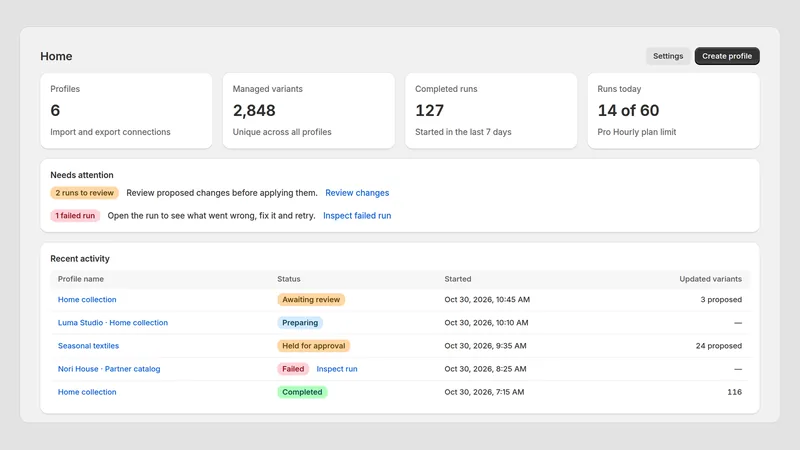Select the Profiles summary card

pos(126,111)
